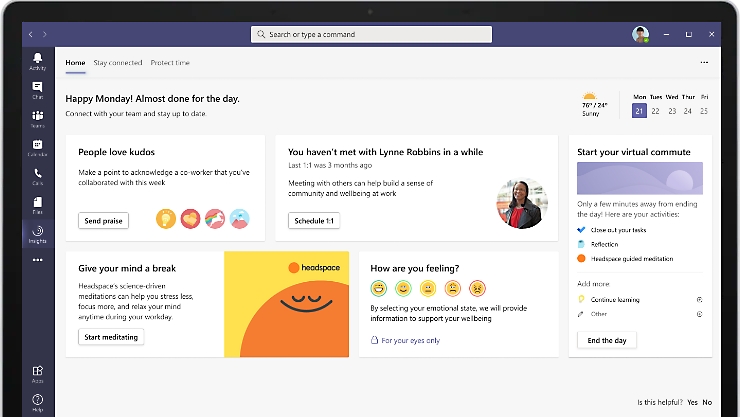
Task: Expand the sidebar more apps ellipsis
Action: point(38,260)
